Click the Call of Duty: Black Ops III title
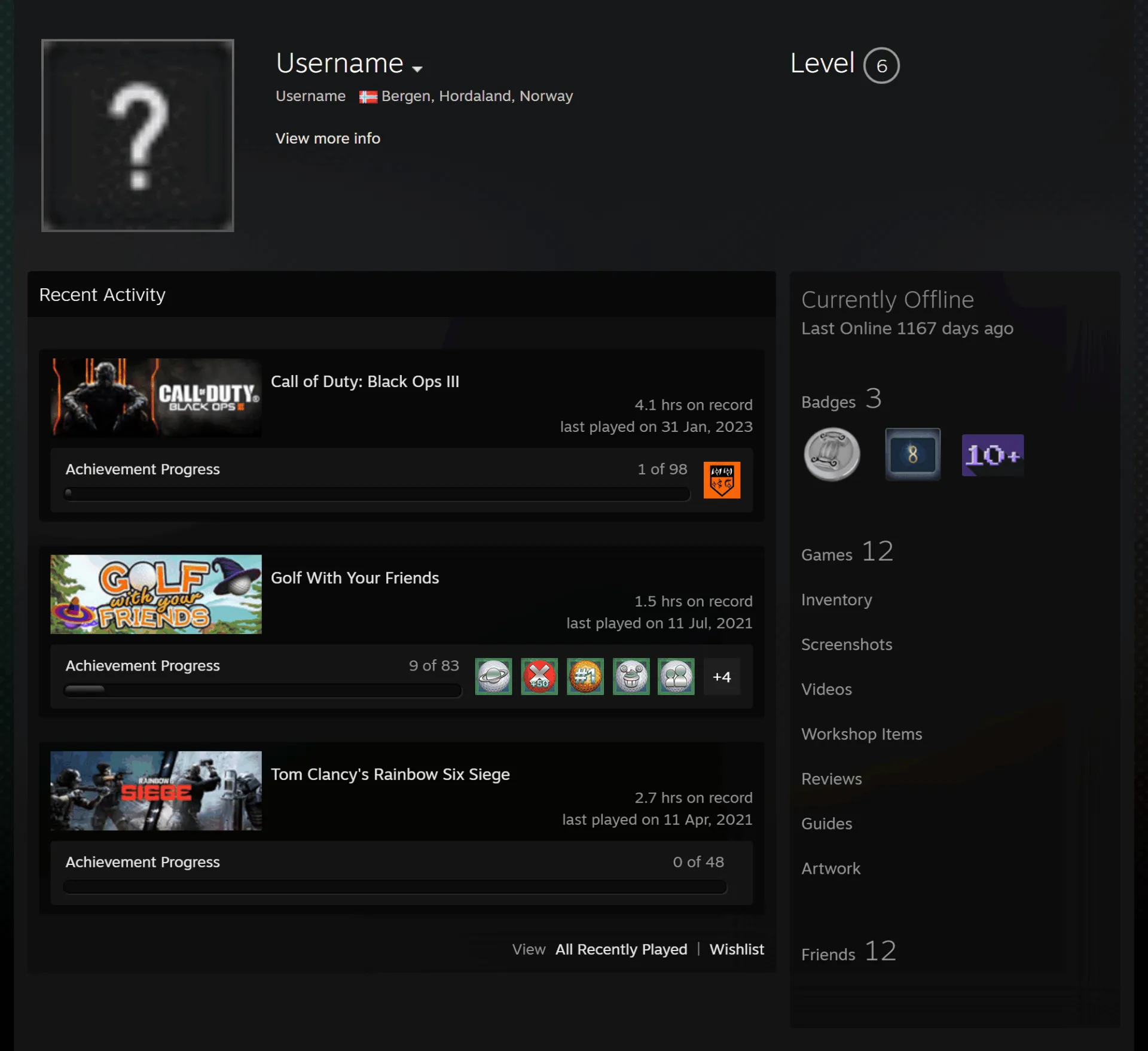 365,382
